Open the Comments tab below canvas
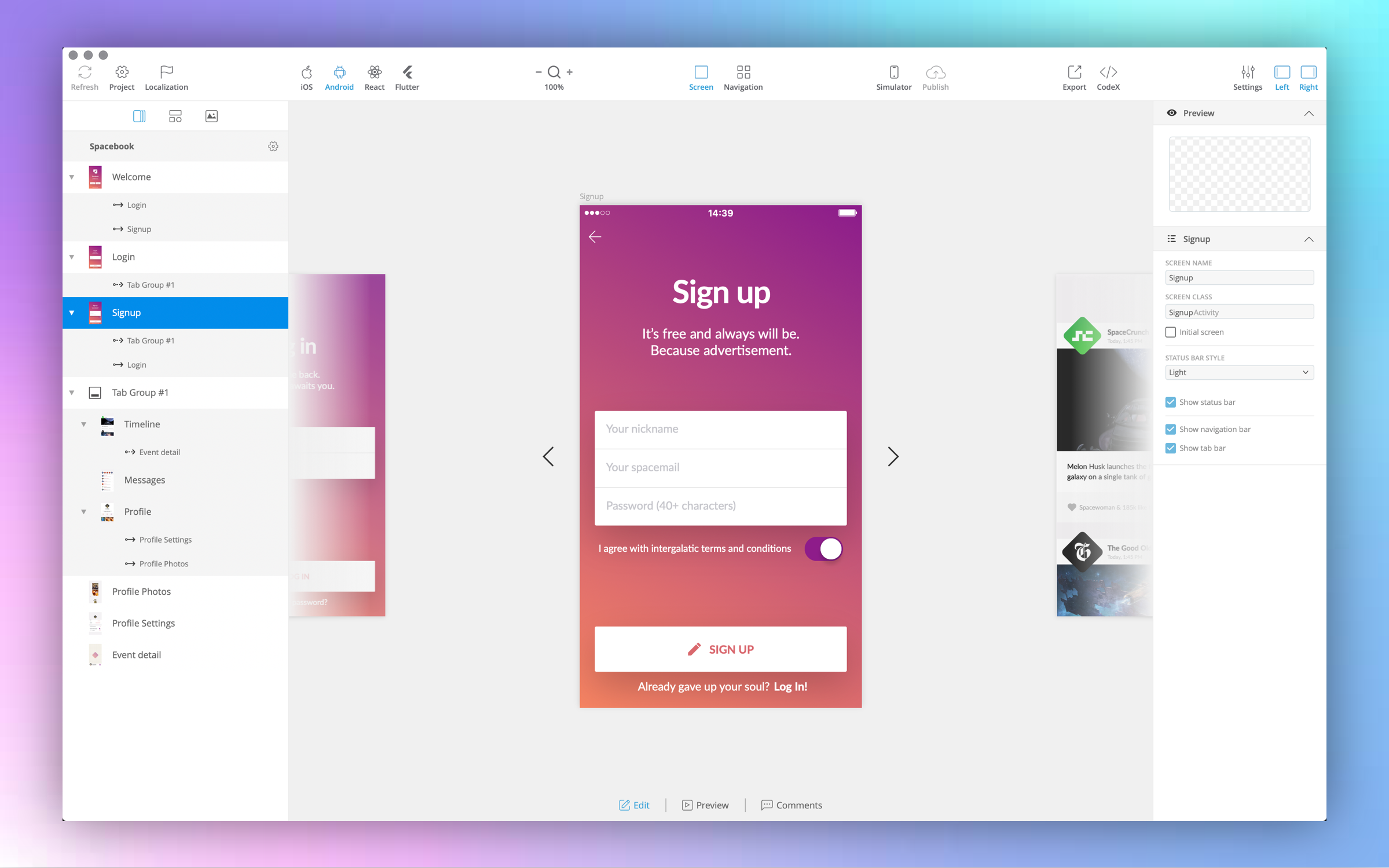Image resolution: width=1389 pixels, height=868 pixels. coord(791,805)
